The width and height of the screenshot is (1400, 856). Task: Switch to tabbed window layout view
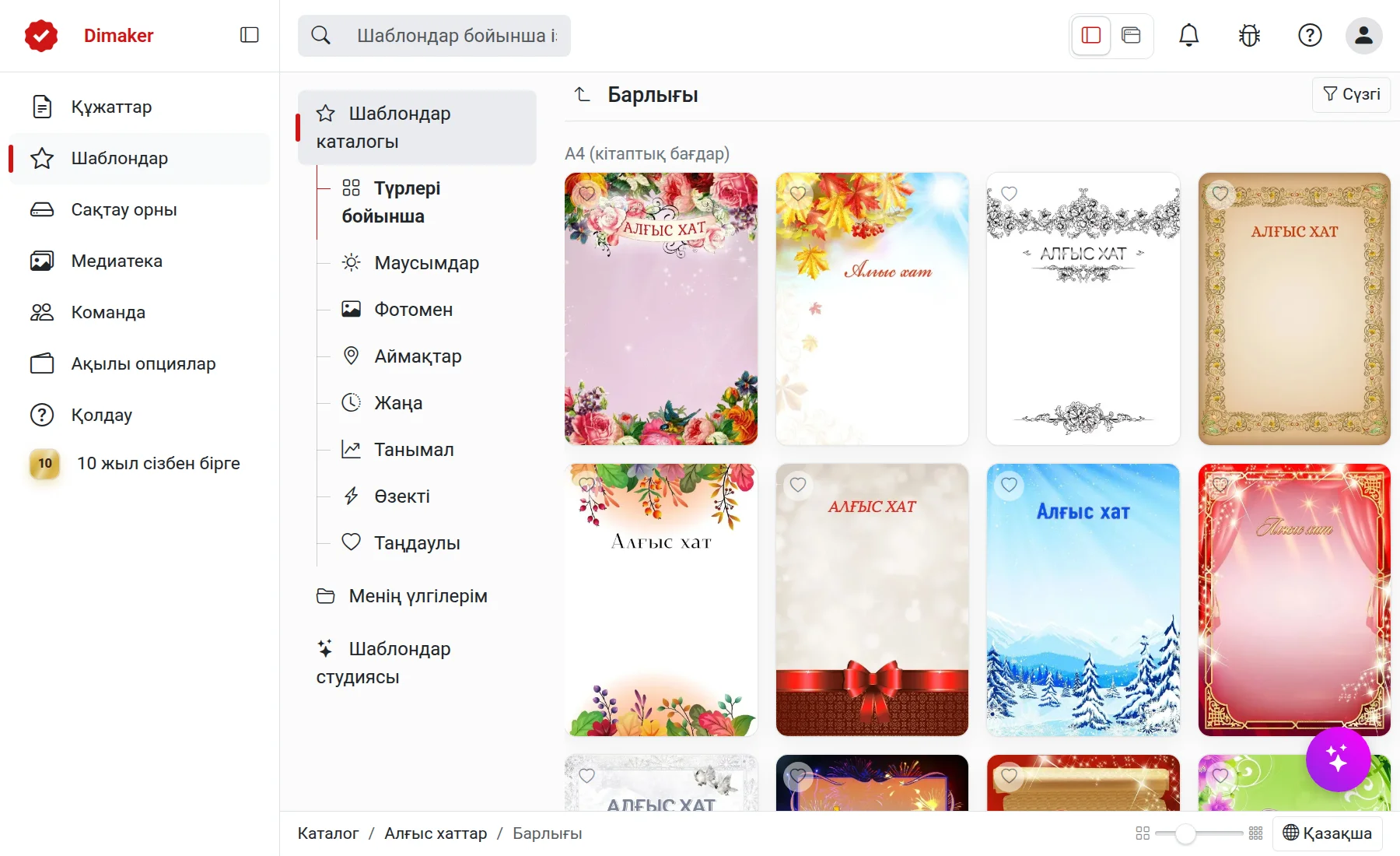tap(1131, 35)
